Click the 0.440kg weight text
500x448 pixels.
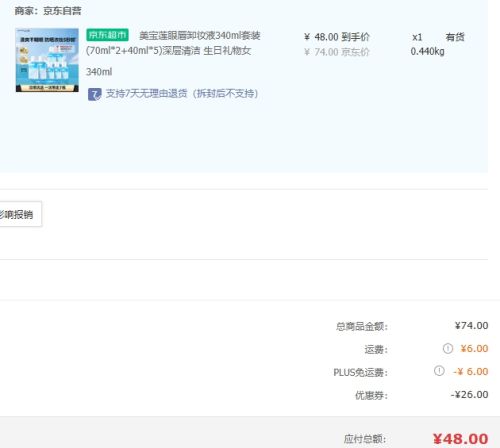pyautogui.click(x=427, y=51)
